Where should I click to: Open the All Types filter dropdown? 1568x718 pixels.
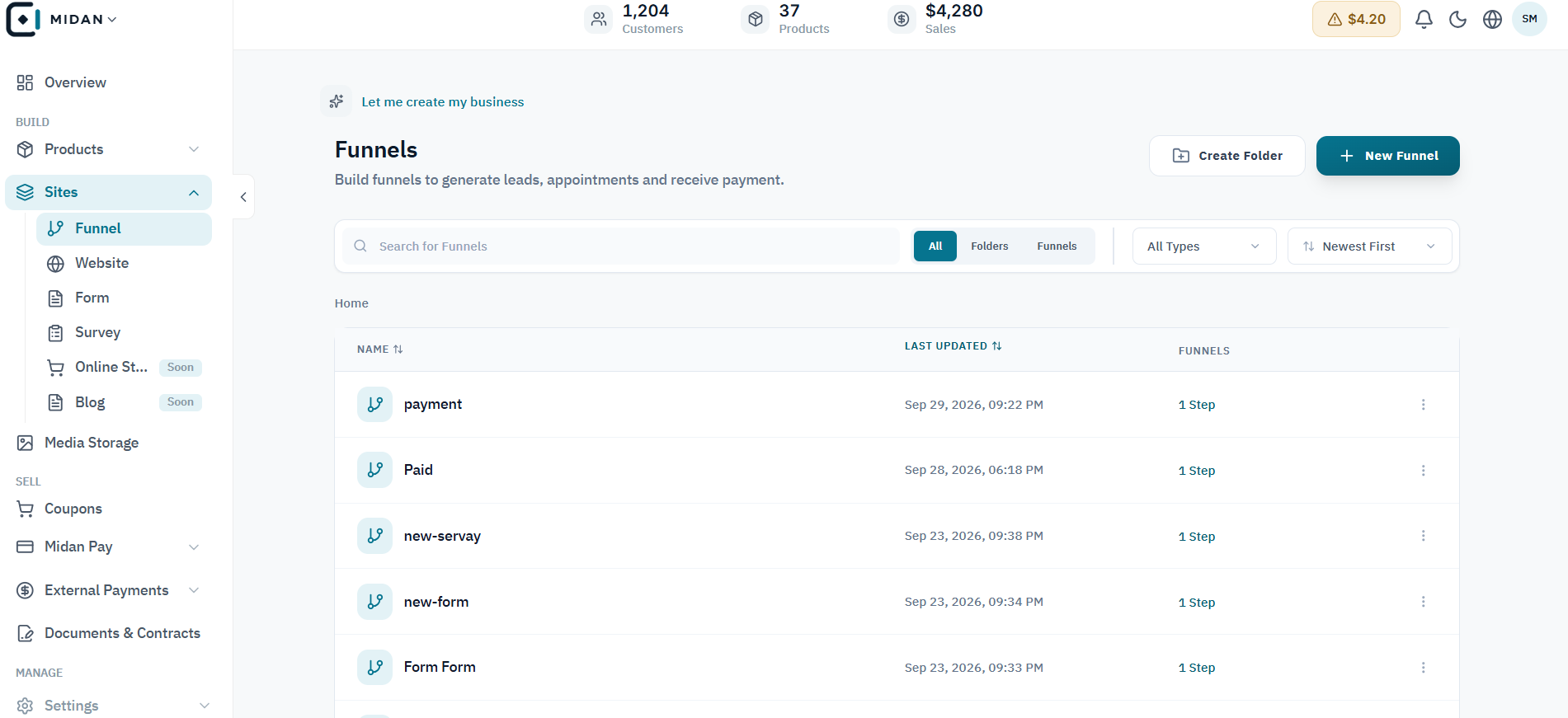(1204, 246)
